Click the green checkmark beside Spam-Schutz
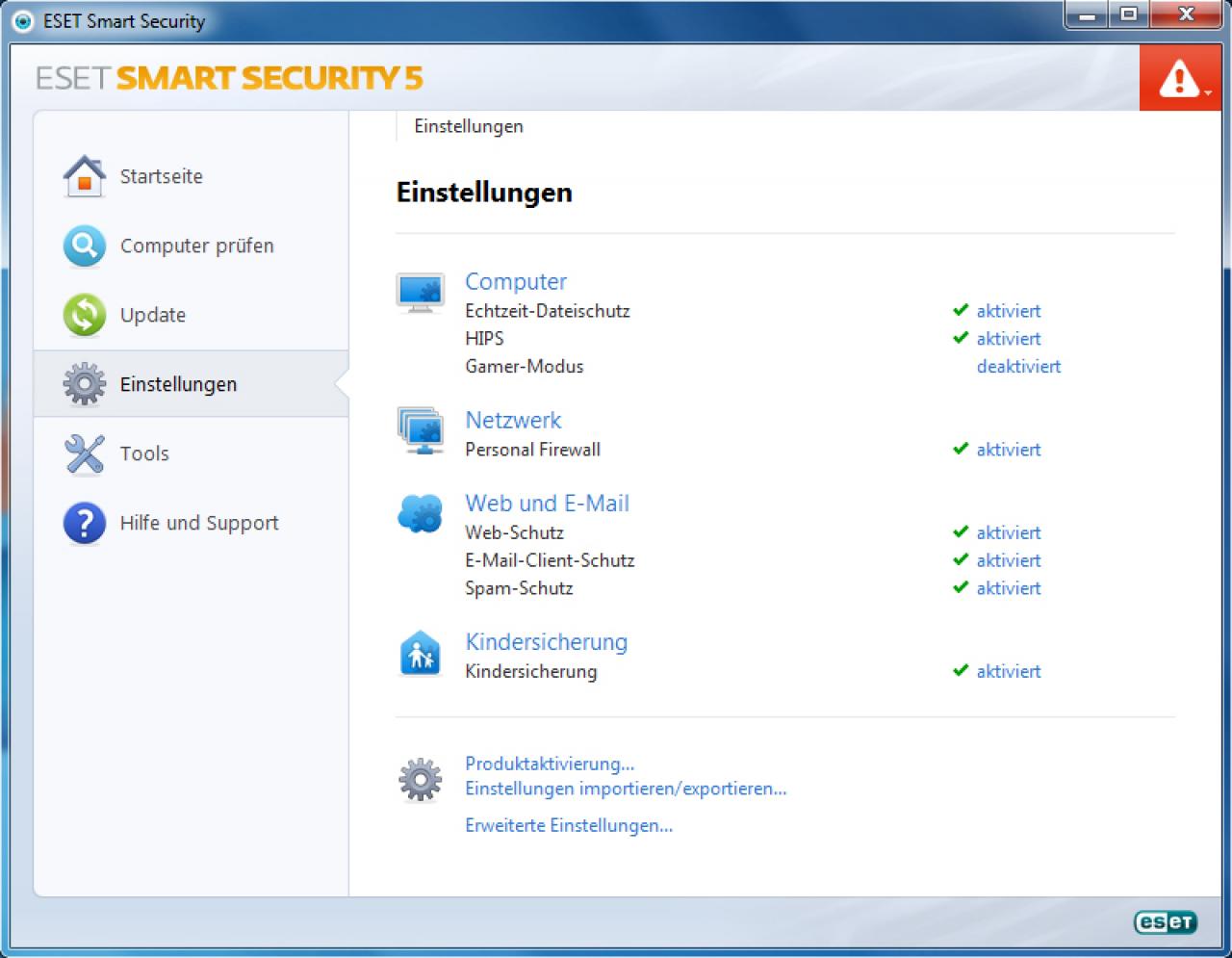The width and height of the screenshot is (1232, 958). (961, 587)
